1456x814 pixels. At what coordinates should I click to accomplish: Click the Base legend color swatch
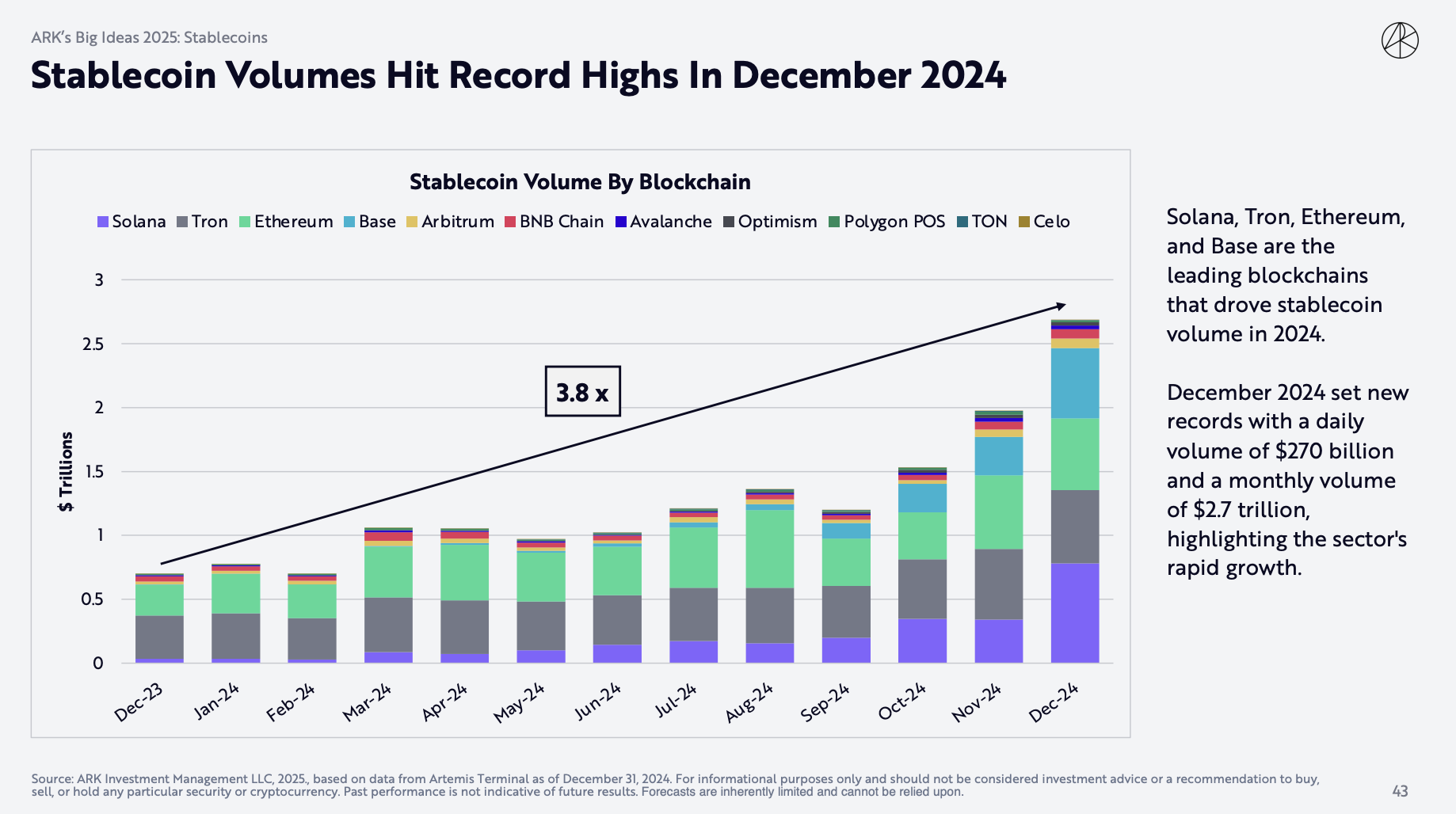coord(349,222)
